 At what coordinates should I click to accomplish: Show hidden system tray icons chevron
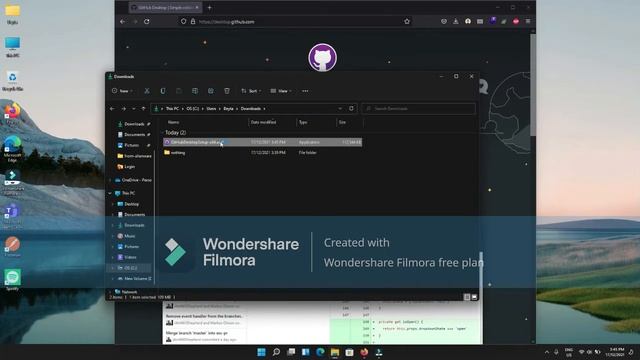547,352
